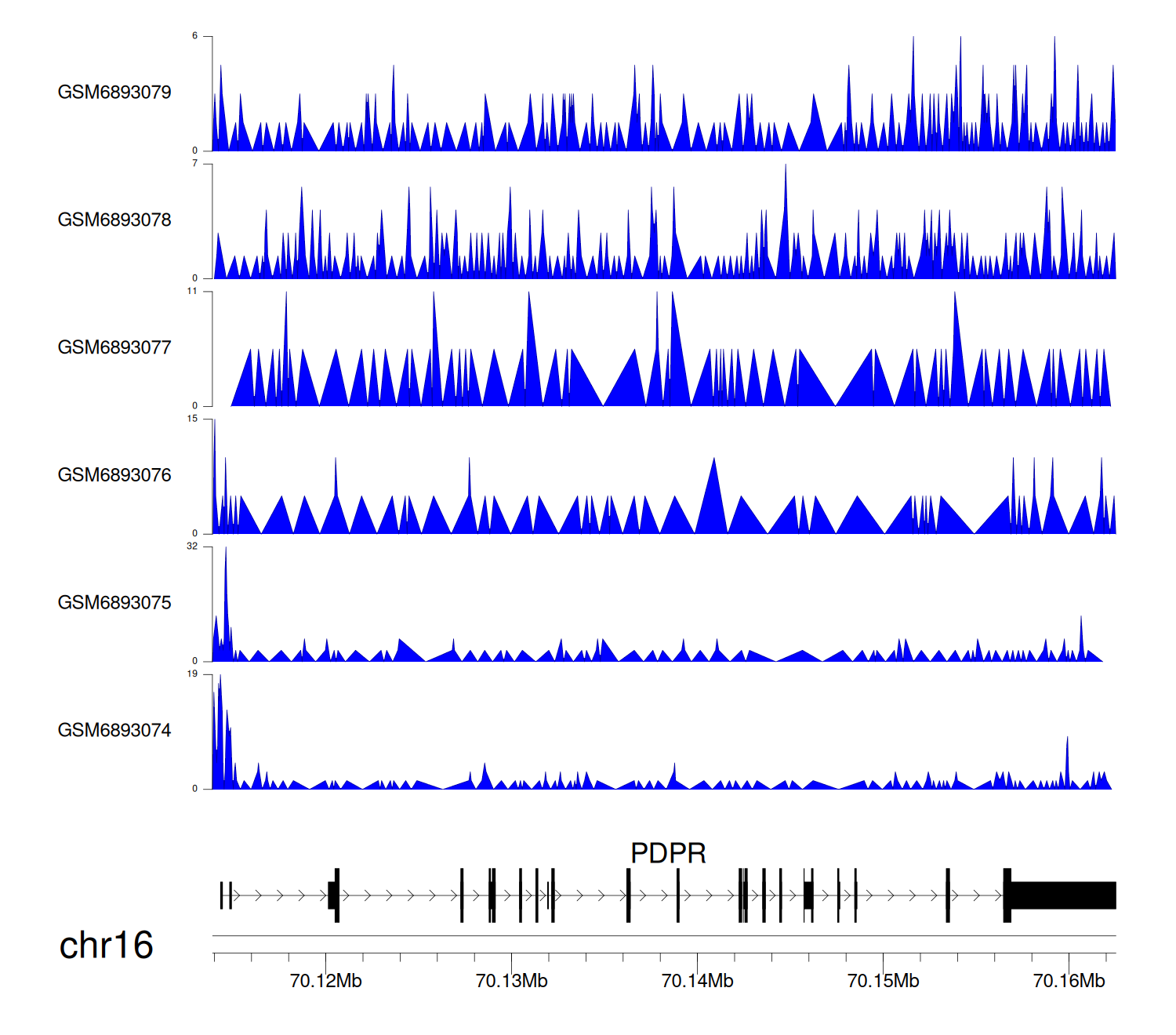Select the 70.13Mb position label
Screen dimensions: 1176x1035
pyautogui.click(x=511, y=982)
